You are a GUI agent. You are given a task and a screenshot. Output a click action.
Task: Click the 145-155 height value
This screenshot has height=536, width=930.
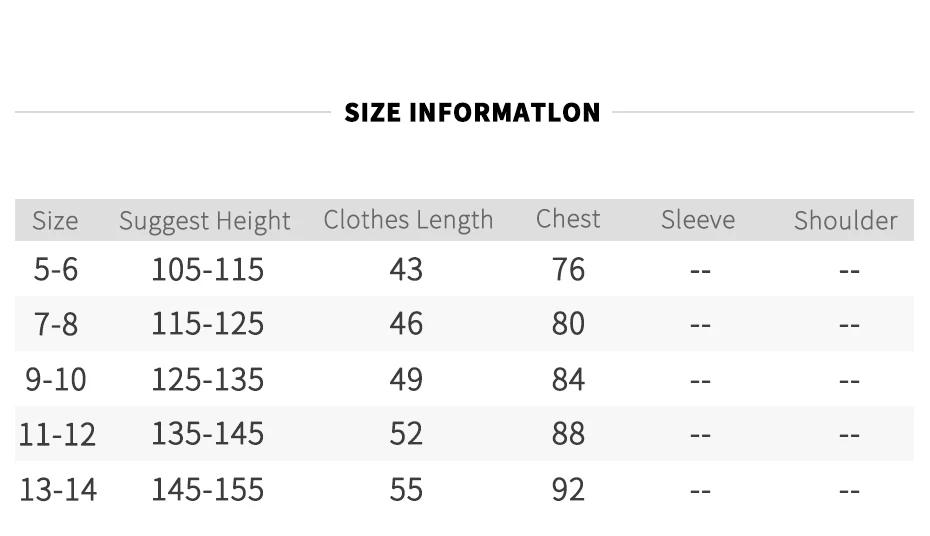point(208,490)
